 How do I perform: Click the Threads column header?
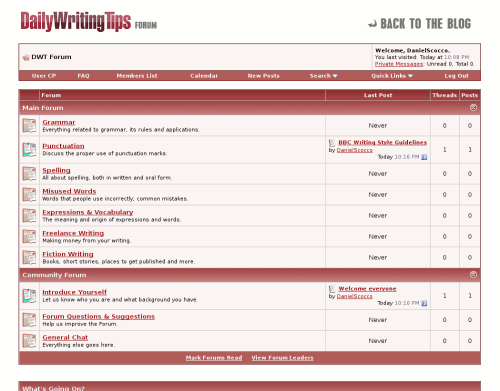pos(445,95)
